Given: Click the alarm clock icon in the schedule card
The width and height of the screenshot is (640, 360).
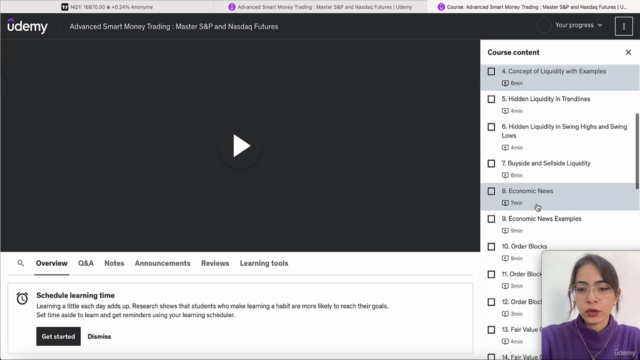Looking at the screenshot, I should click(x=22, y=298).
